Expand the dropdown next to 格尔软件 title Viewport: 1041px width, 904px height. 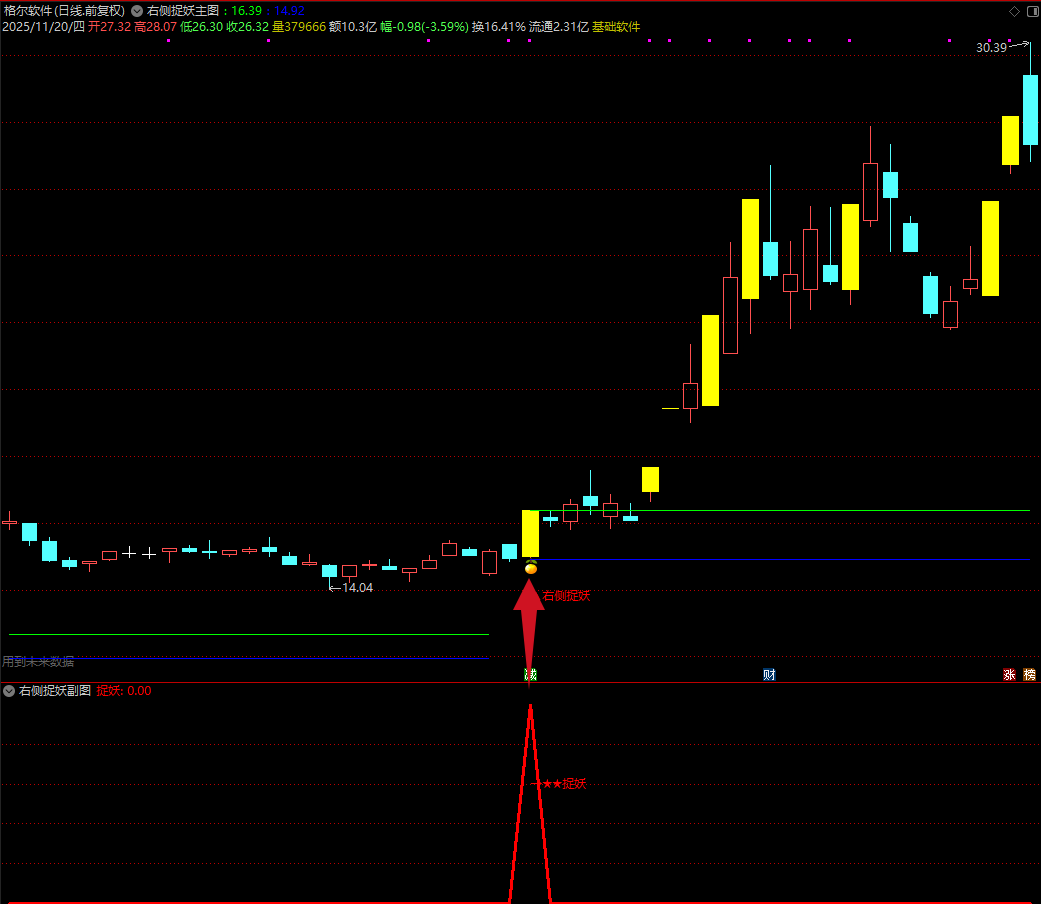point(136,10)
